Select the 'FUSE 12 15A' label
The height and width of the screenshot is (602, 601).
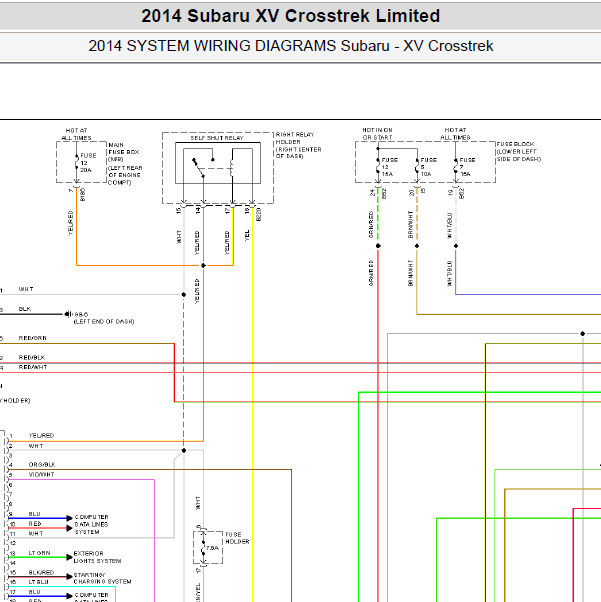pyautogui.click(x=389, y=167)
